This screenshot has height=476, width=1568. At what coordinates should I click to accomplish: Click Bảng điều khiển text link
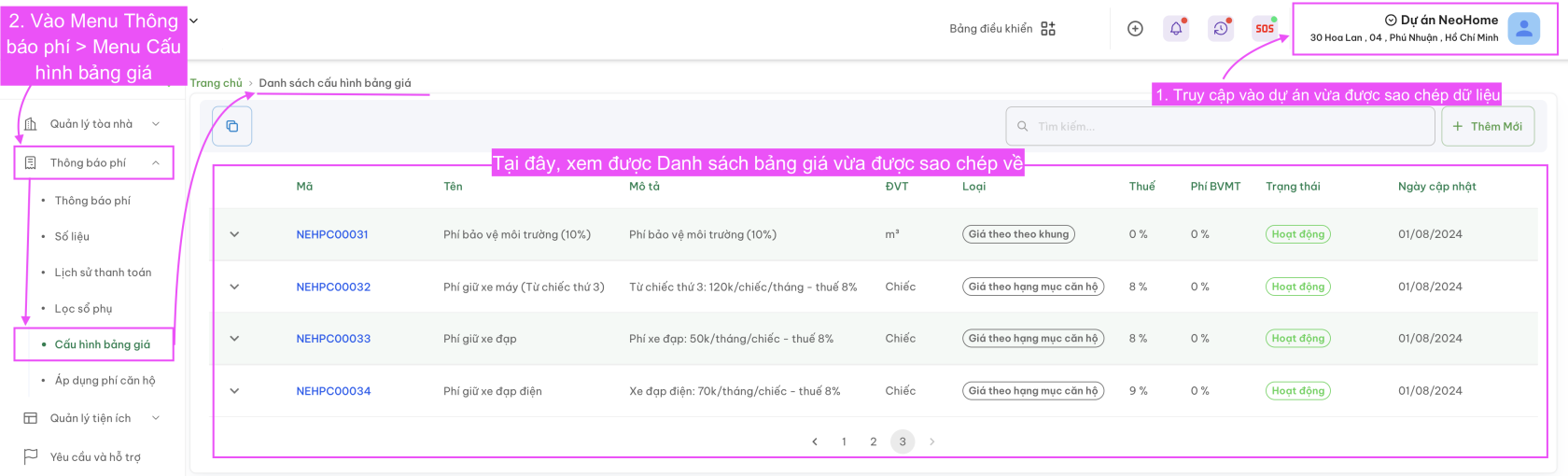pos(990,28)
